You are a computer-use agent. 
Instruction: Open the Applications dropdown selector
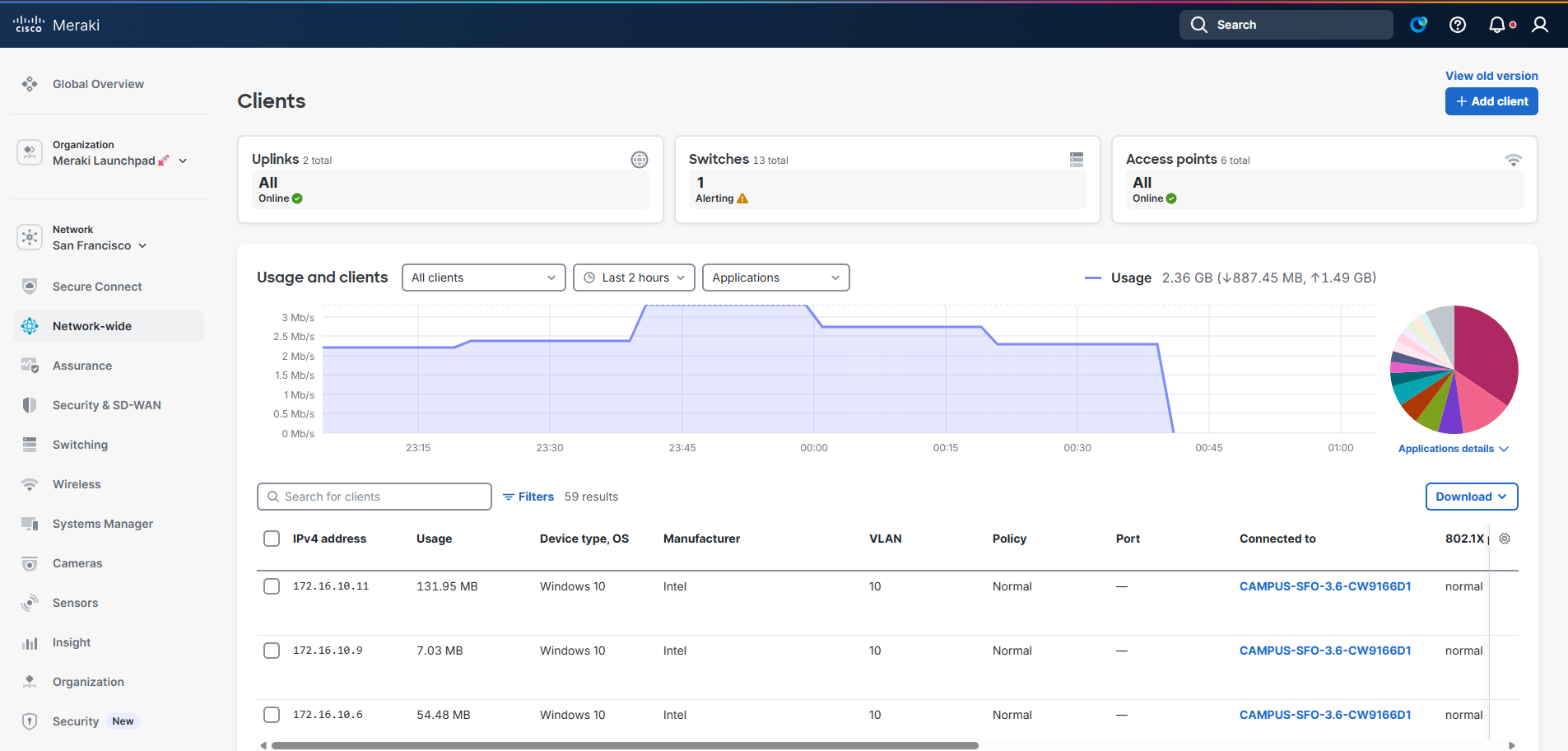(x=775, y=278)
